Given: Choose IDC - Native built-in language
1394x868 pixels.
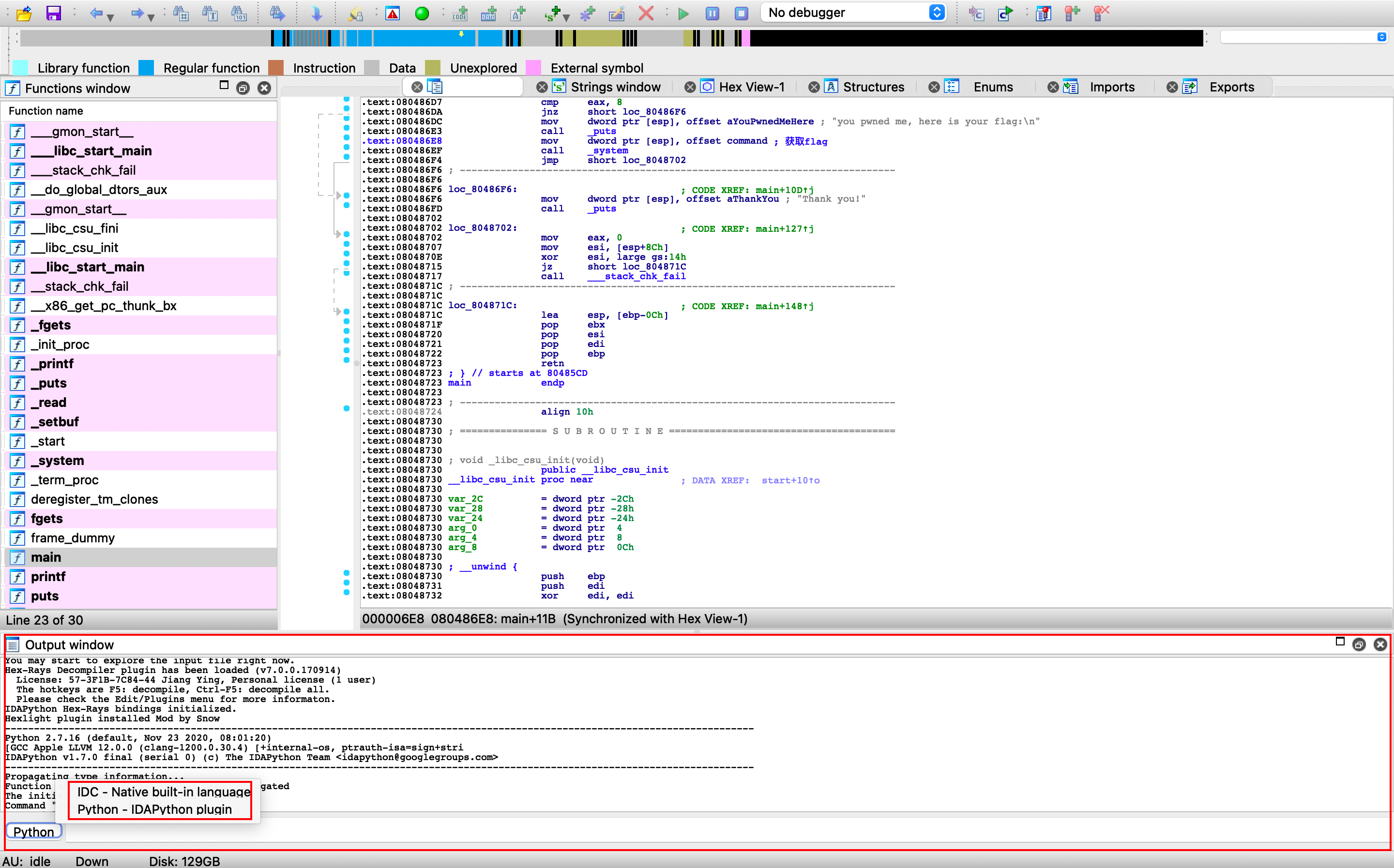Looking at the screenshot, I should coord(163,792).
